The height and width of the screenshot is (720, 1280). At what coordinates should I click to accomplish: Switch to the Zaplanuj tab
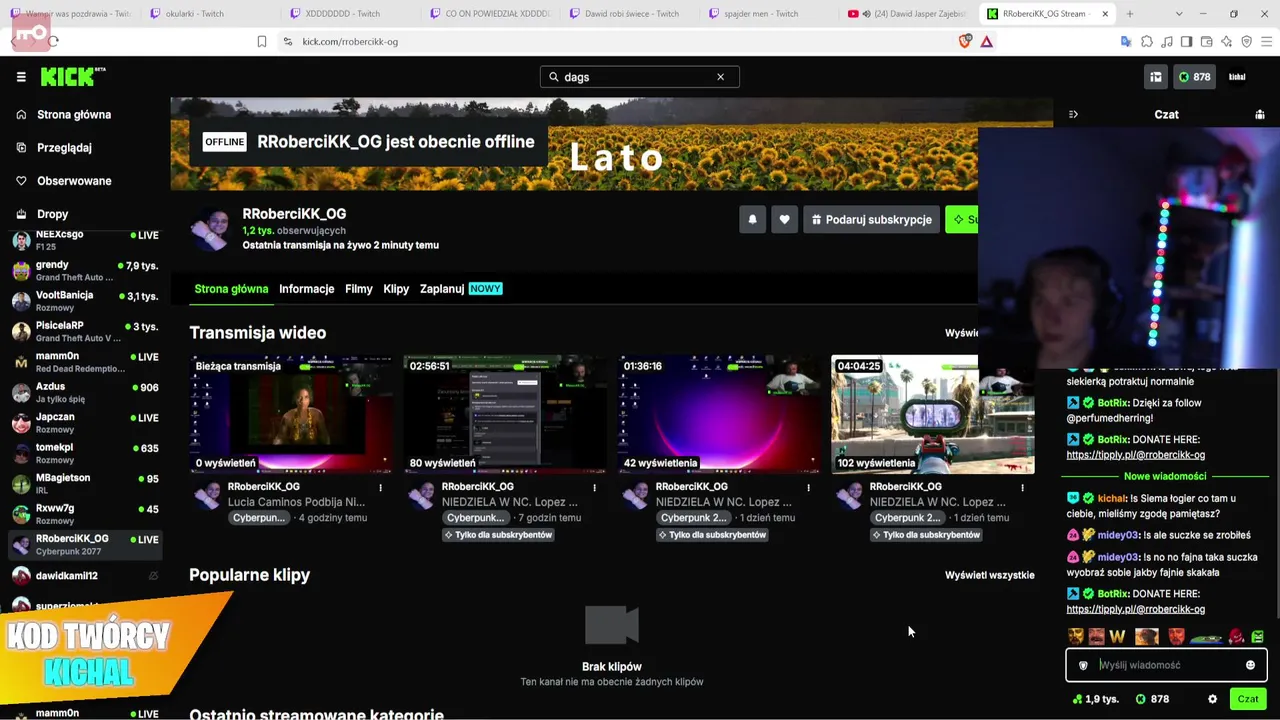(461, 289)
